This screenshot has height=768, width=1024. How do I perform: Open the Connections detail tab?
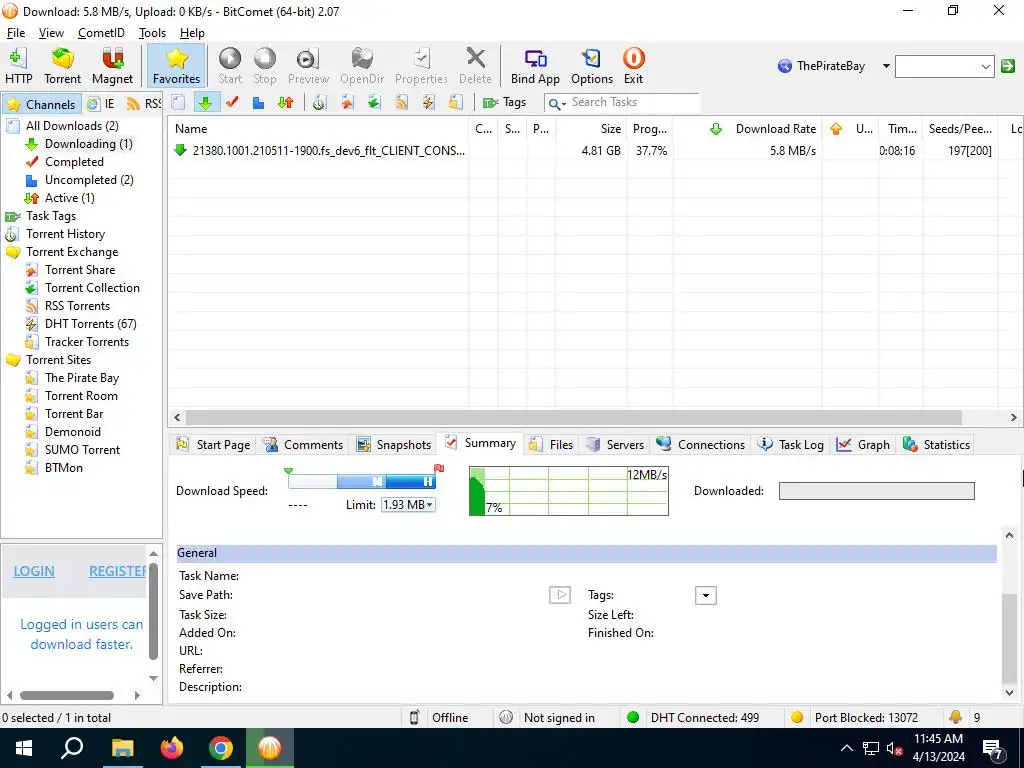tap(701, 445)
